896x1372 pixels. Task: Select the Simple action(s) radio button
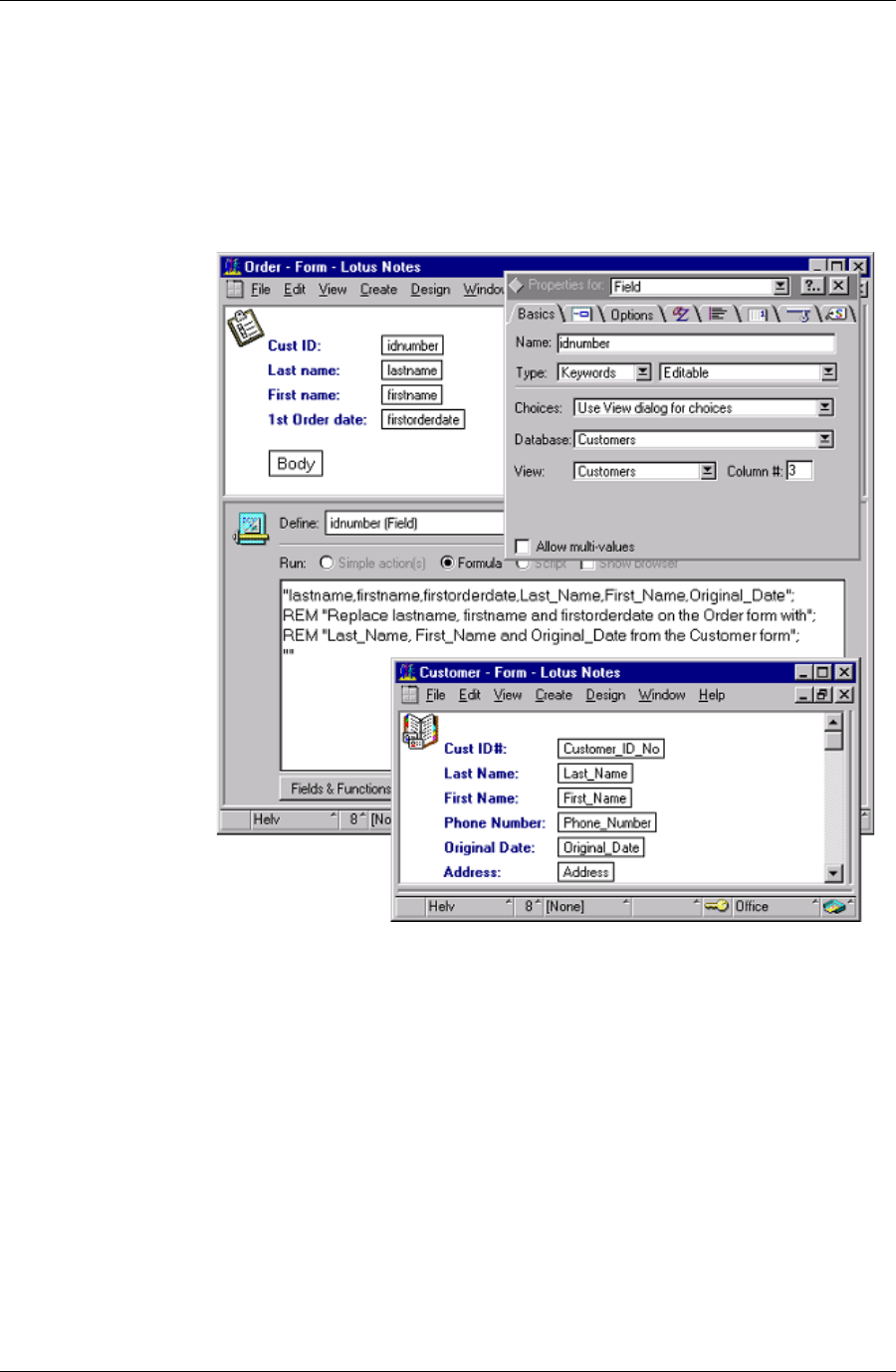pyautogui.click(x=327, y=563)
